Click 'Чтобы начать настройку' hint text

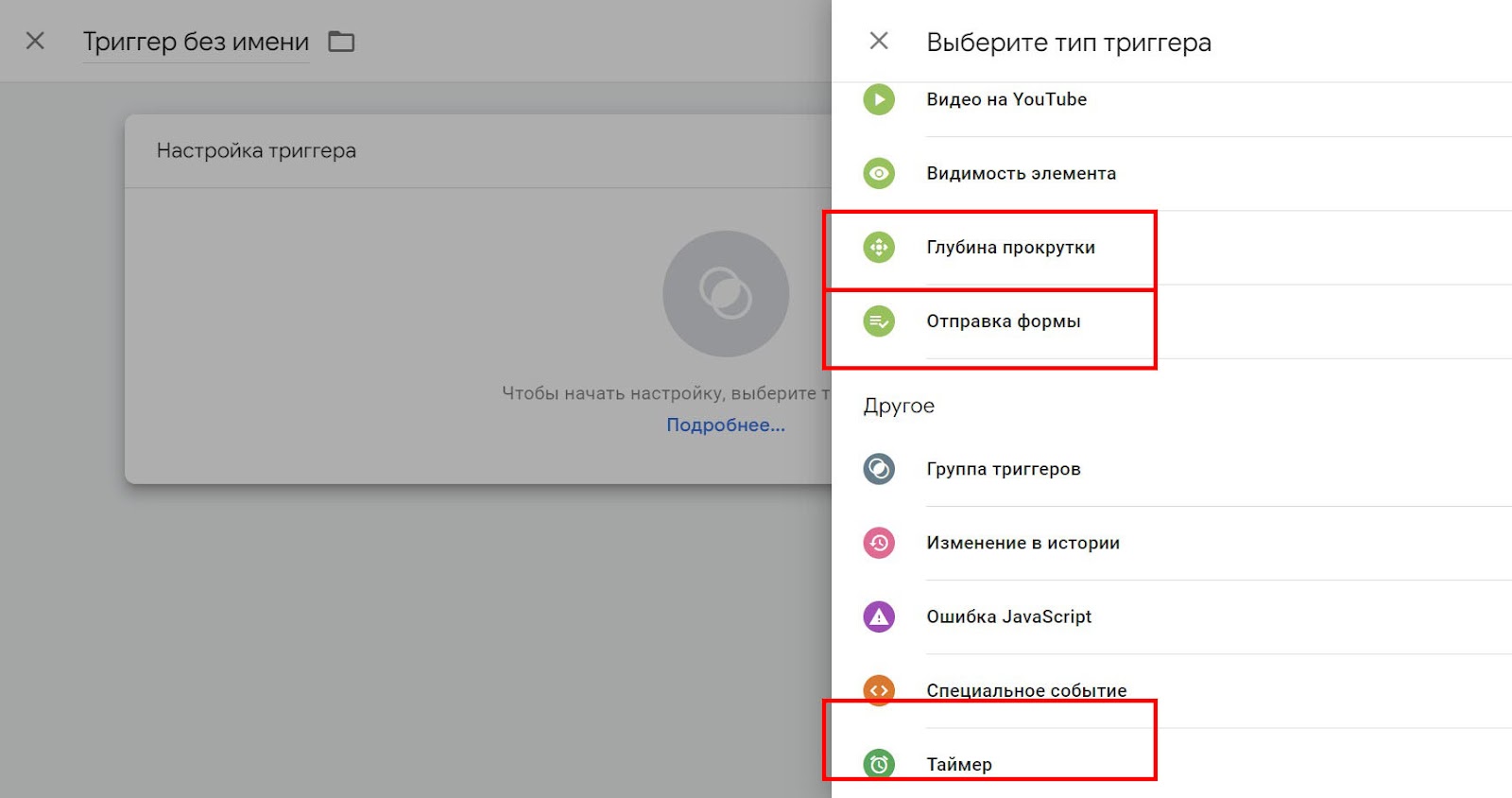(x=666, y=393)
